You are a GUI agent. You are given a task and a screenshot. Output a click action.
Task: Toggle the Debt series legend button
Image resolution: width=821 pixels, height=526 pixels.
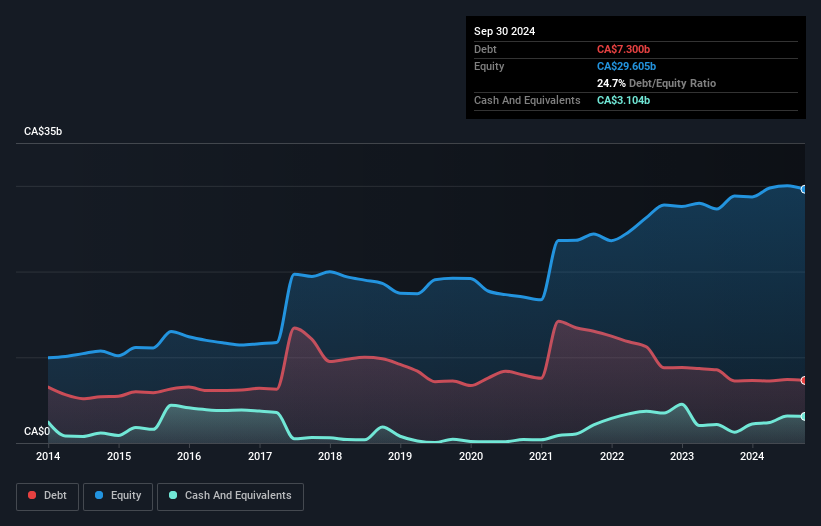(48, 496)
